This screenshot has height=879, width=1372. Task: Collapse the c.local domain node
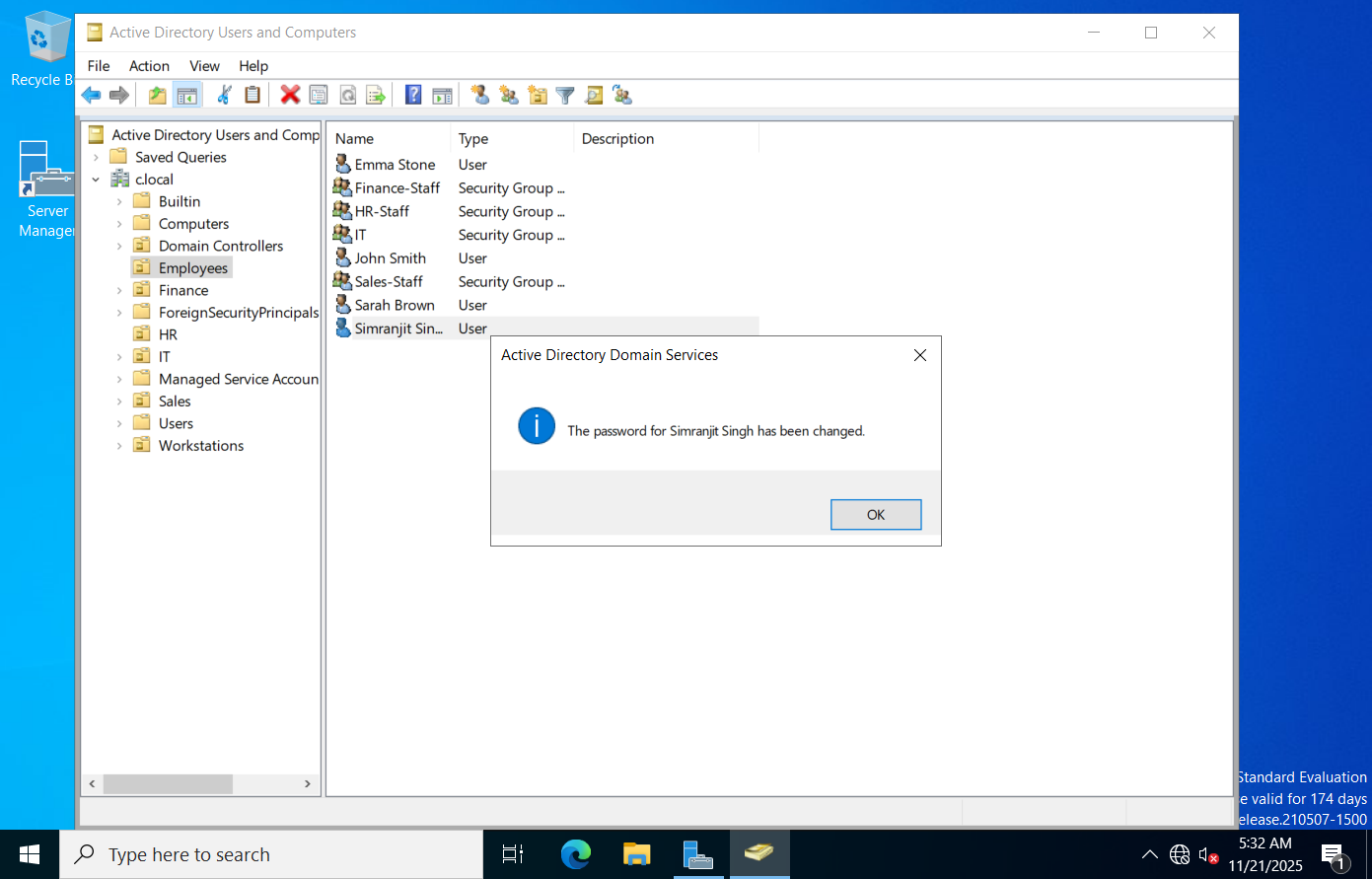point(96,180)
